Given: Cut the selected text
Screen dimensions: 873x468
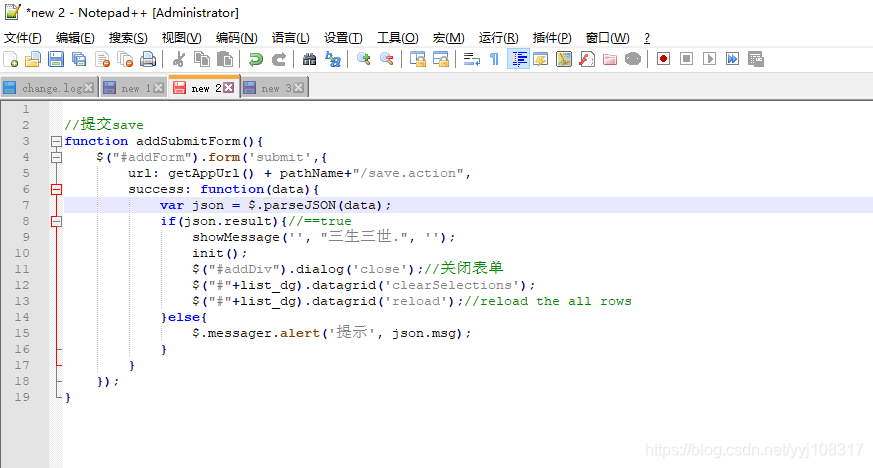Looking at the screenshot, I should point(179,59).
